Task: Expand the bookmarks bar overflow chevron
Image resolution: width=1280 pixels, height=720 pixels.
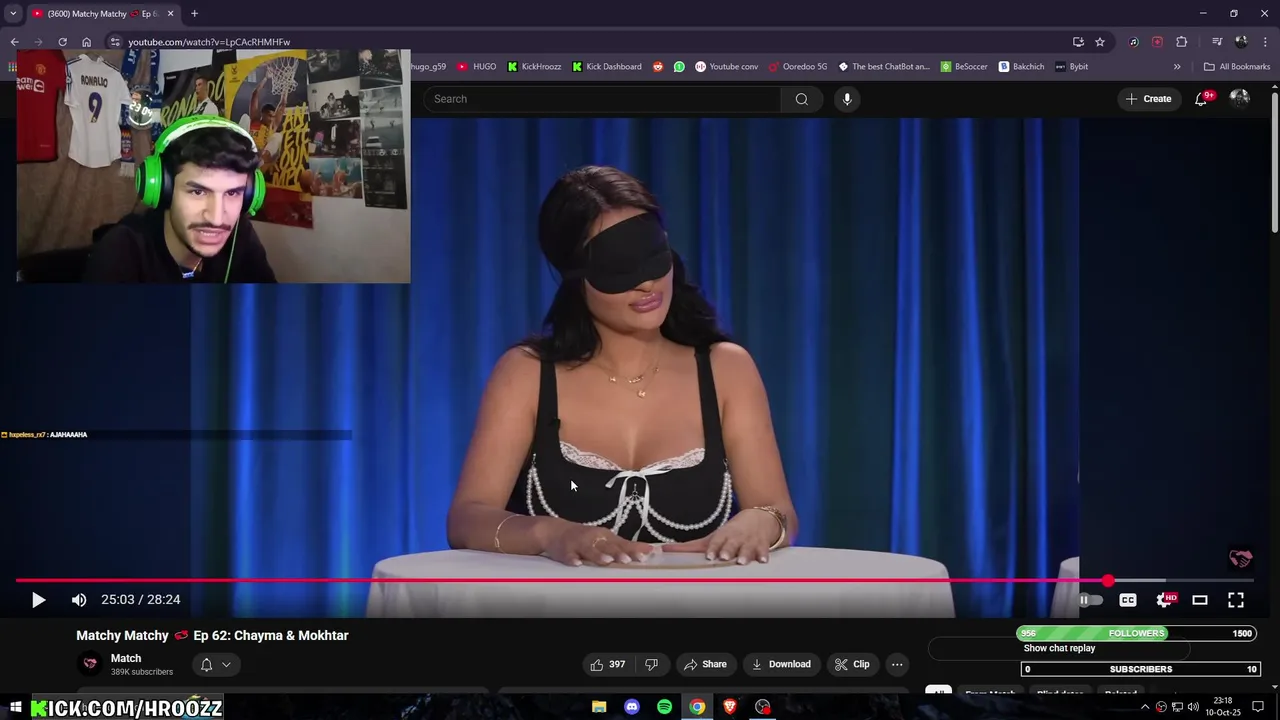Action: pos(1177,67)
